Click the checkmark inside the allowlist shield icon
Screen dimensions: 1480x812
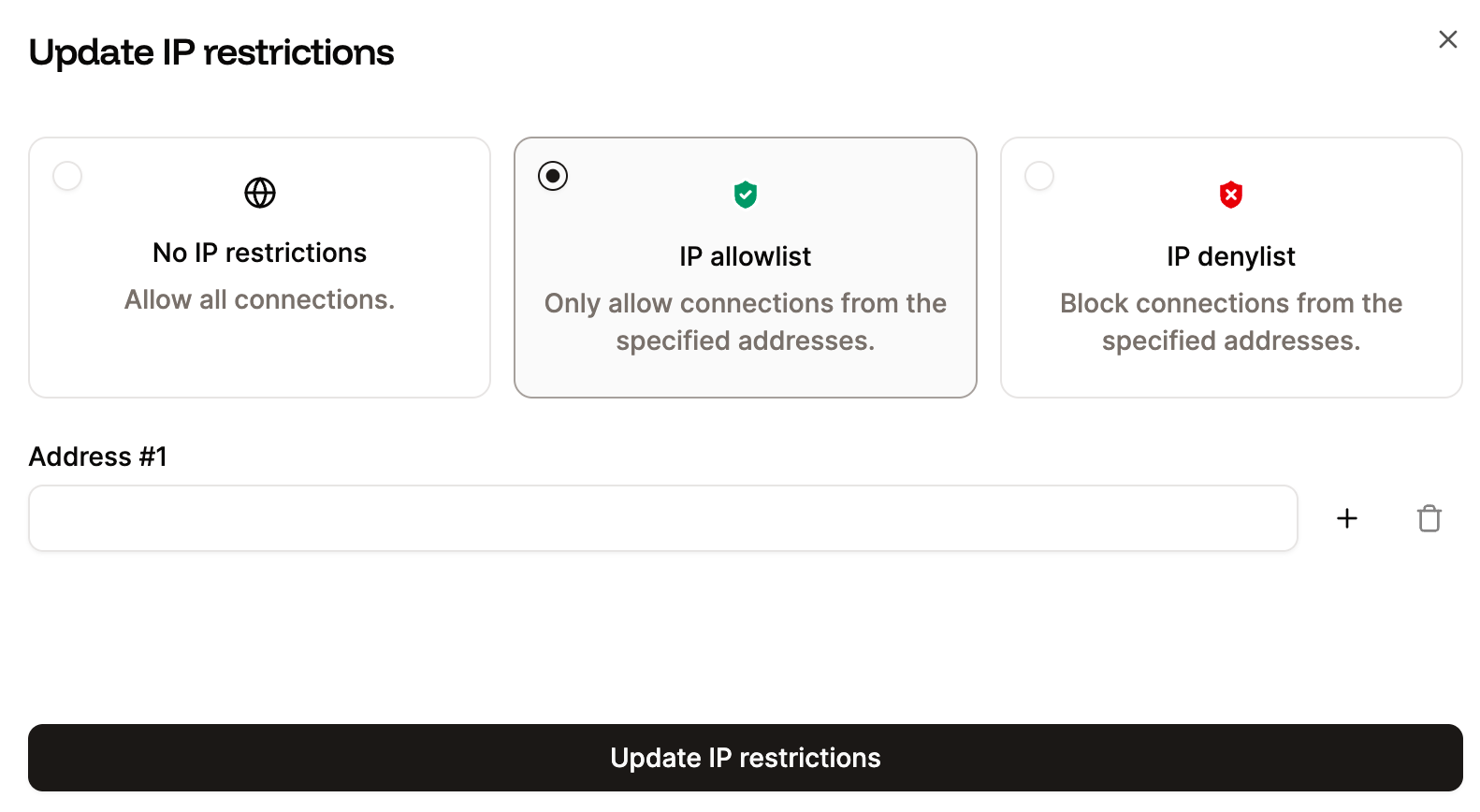pyautogui.click(x=745, y=196)
